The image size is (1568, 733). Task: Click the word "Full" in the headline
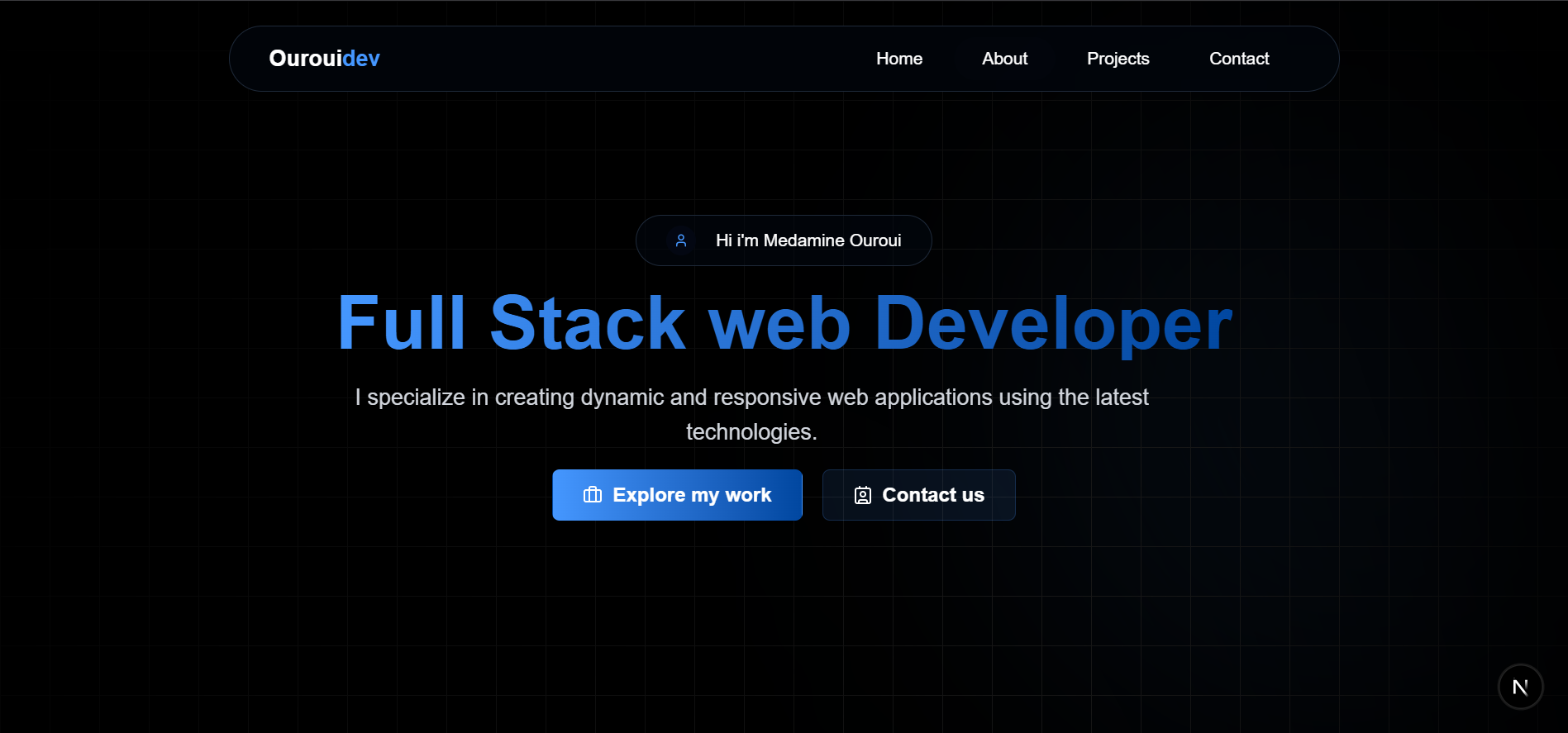[x=402, y=324]
